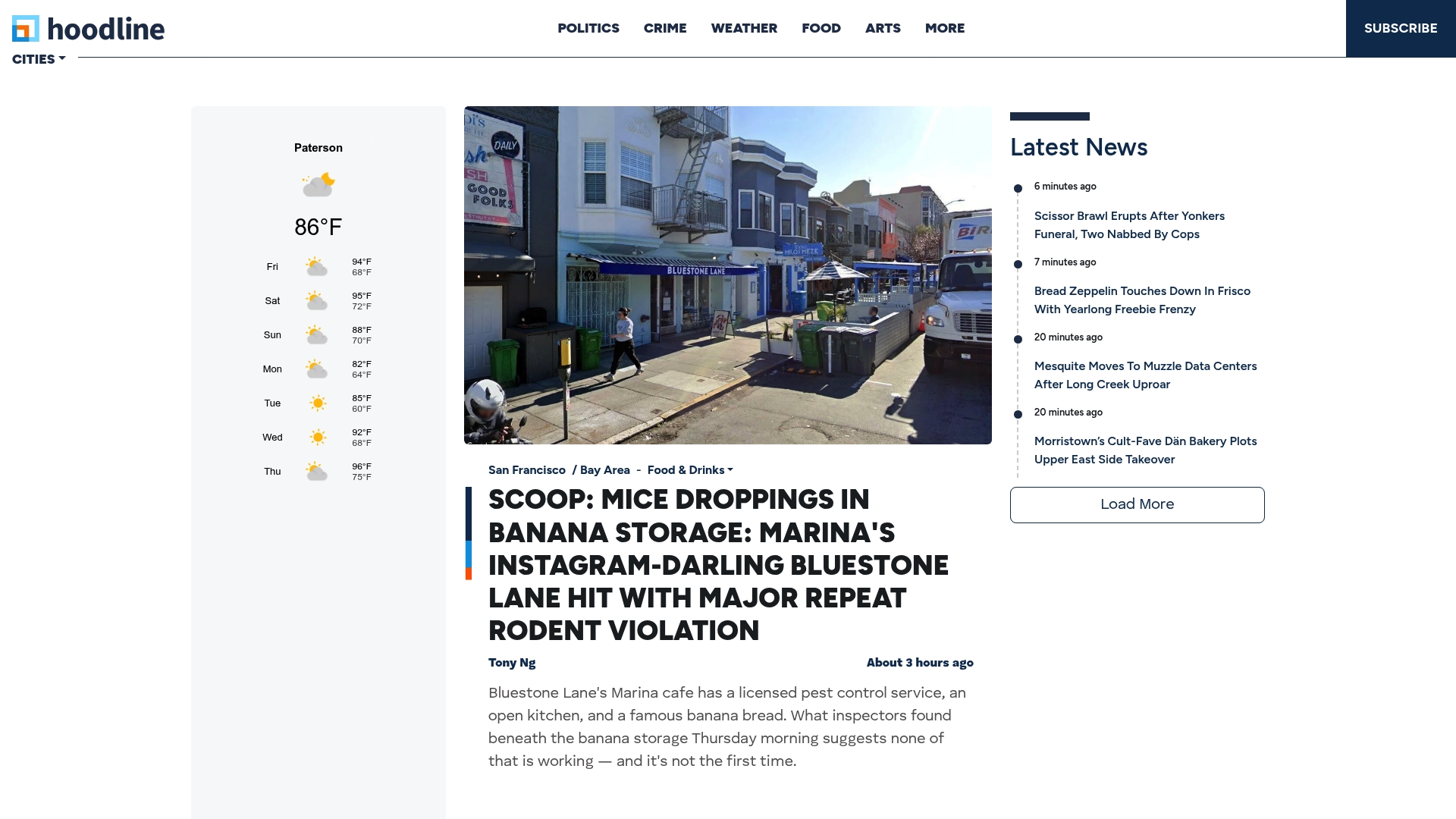Open the Mesquite data centers story
Viewport: 1456px width, 819px height.
tap(1145, 375)
